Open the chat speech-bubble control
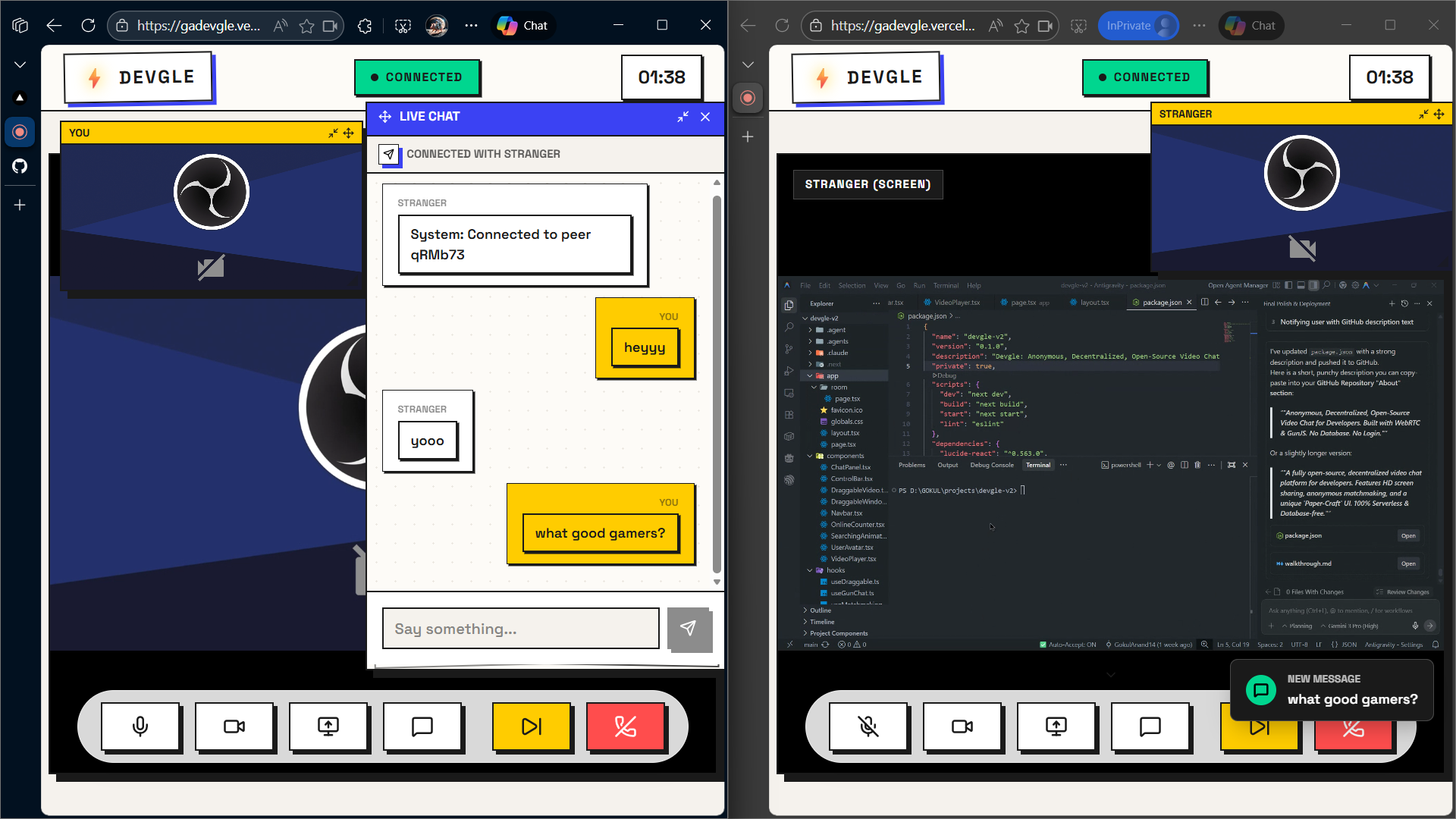1456x819 pixels. point(422,726)
